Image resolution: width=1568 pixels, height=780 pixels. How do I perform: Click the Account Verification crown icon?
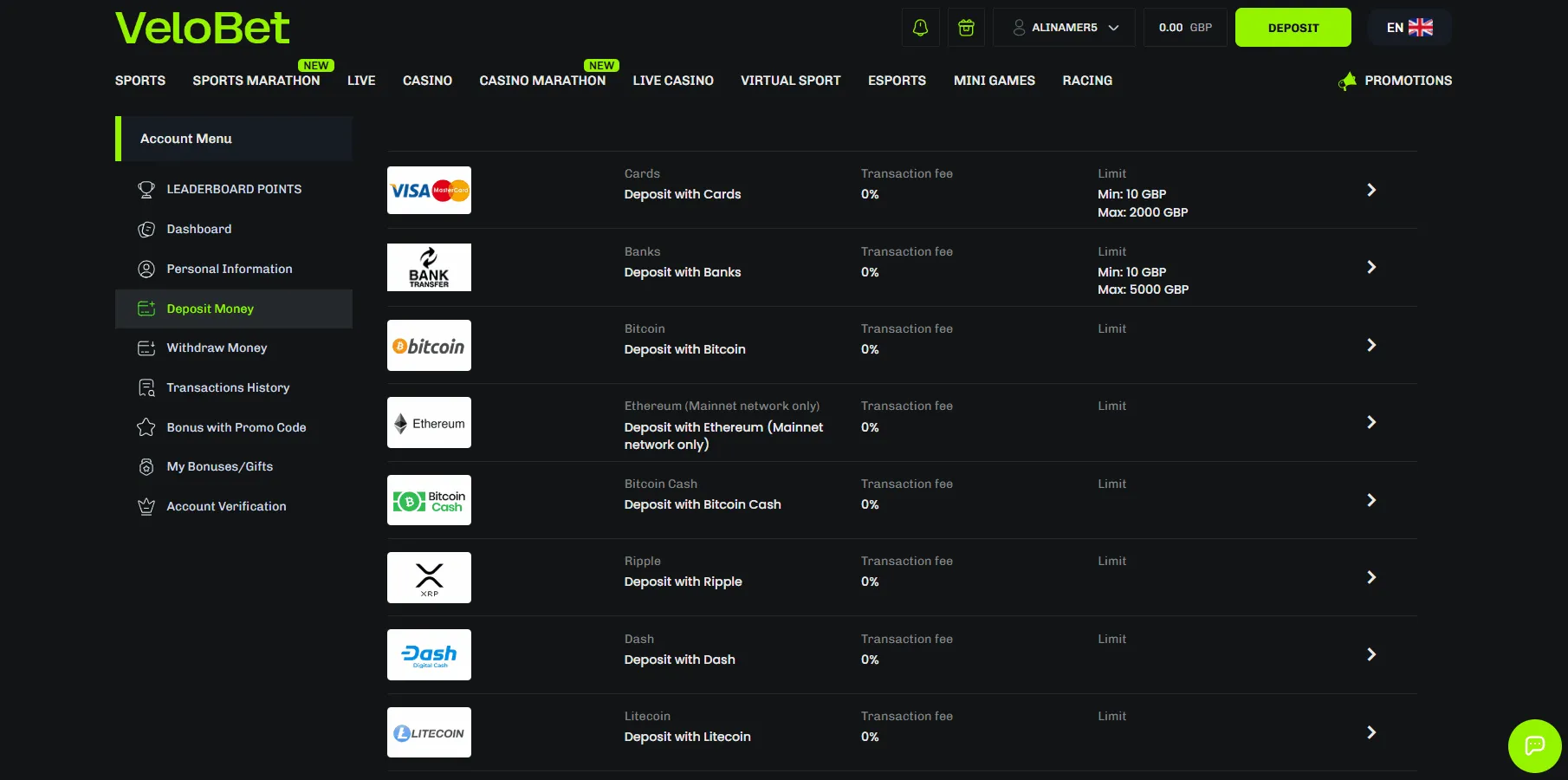[x=146, y=507]
